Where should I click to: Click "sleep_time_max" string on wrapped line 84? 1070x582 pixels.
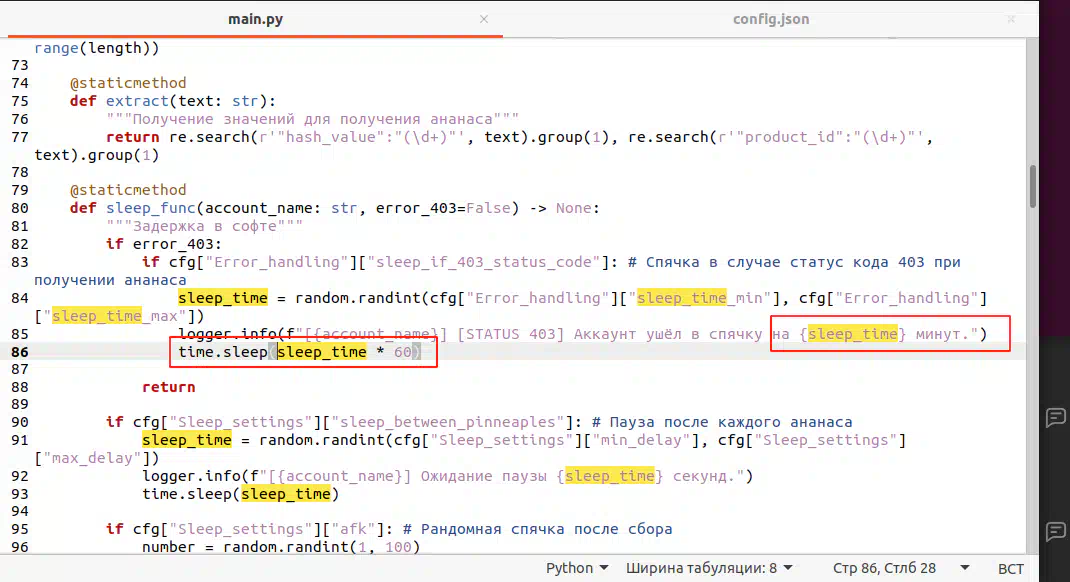point(115,316)
